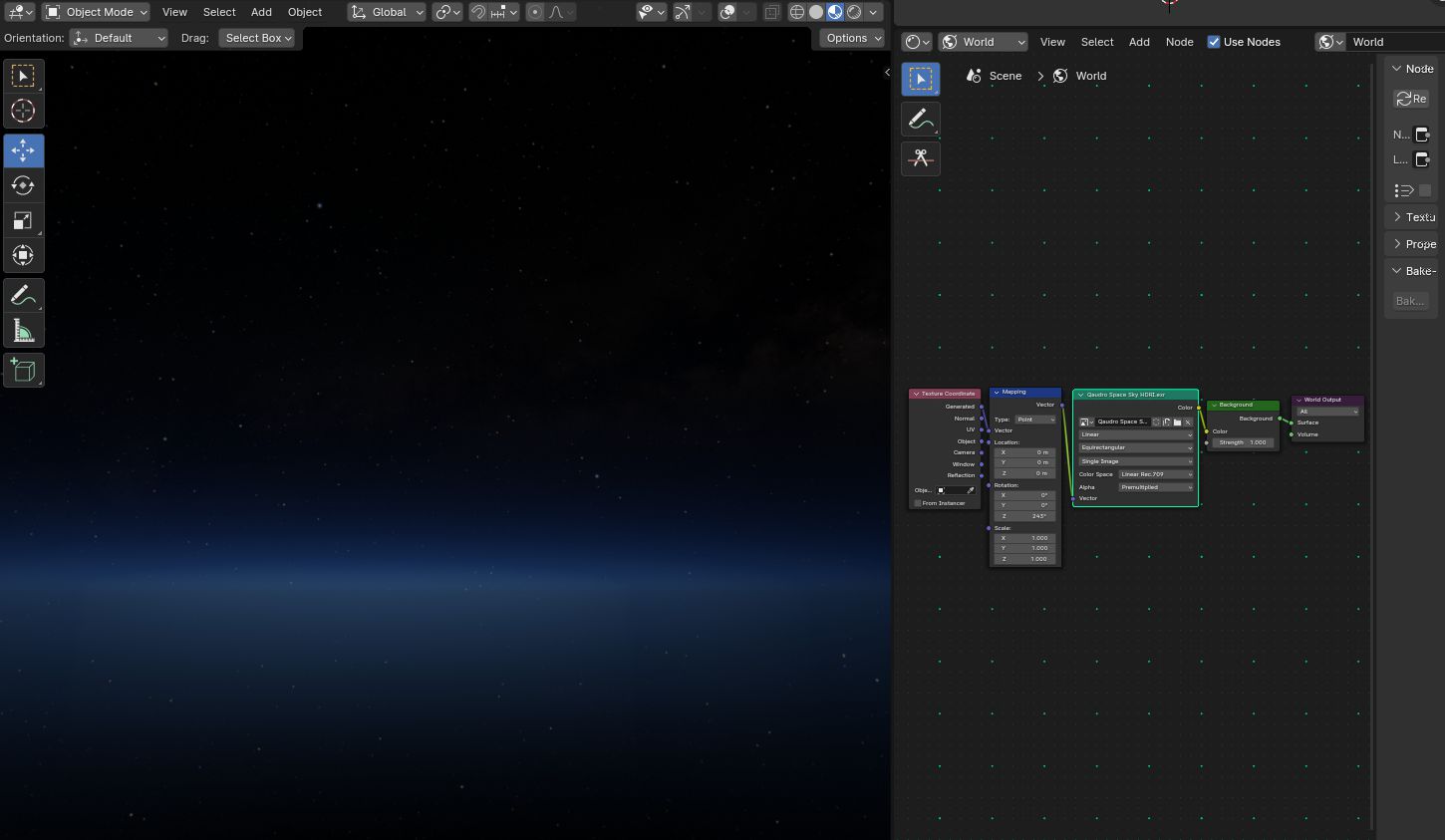Screen dimensions: 1445x840
Task: Activate the Rotate tool
Action: click(x=23, y=185)
